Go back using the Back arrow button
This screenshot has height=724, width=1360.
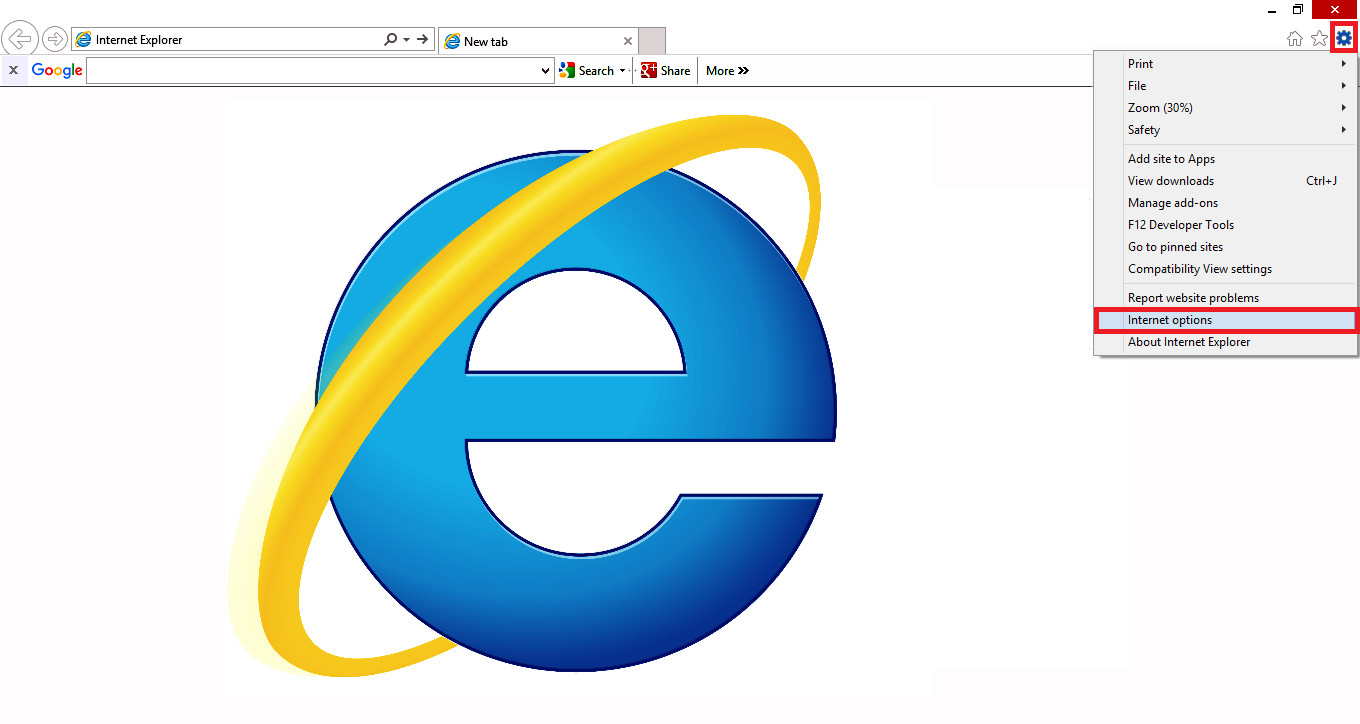tap(19, 39)
